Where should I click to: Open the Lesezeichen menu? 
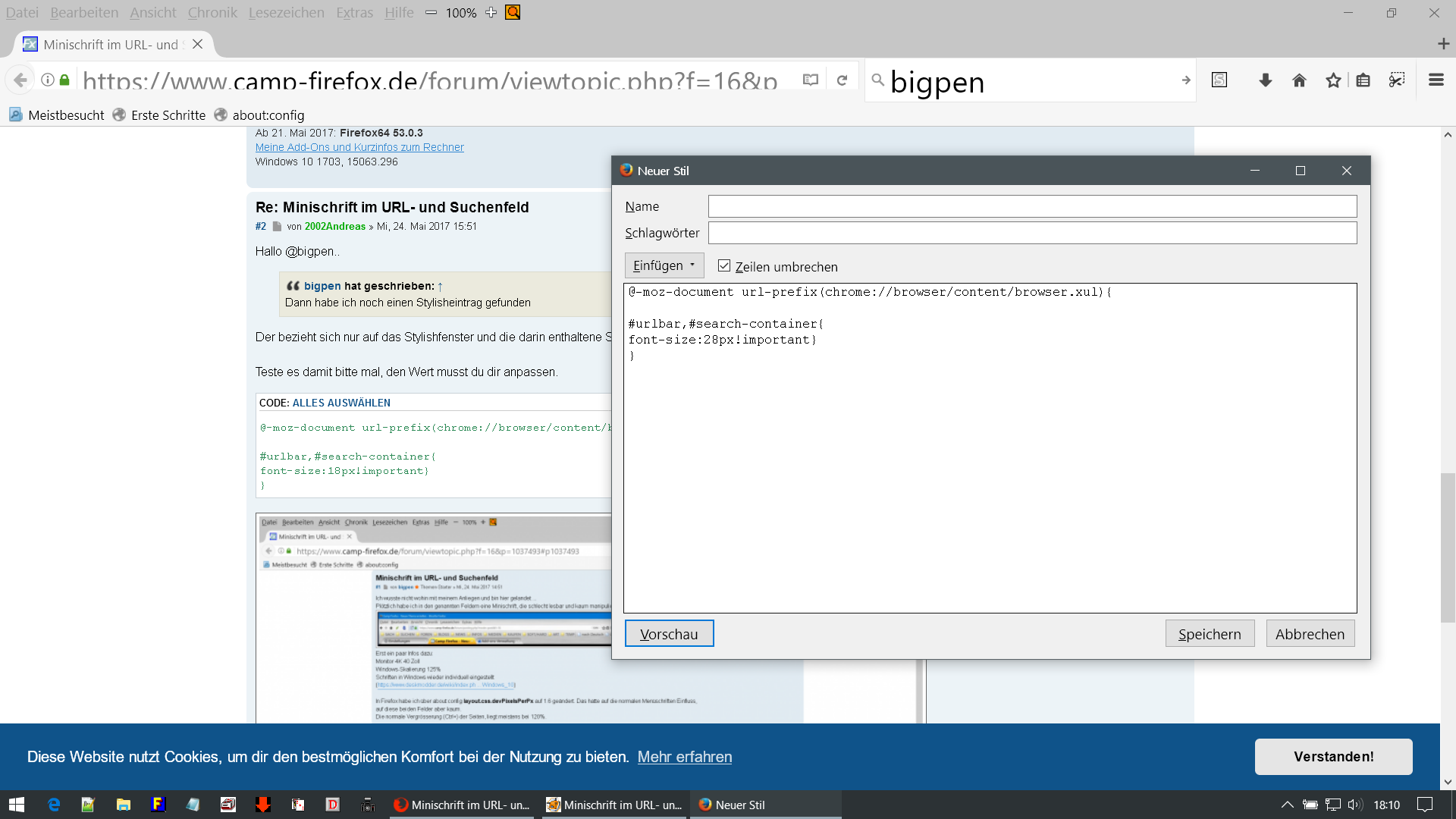[x=286, y=12]
